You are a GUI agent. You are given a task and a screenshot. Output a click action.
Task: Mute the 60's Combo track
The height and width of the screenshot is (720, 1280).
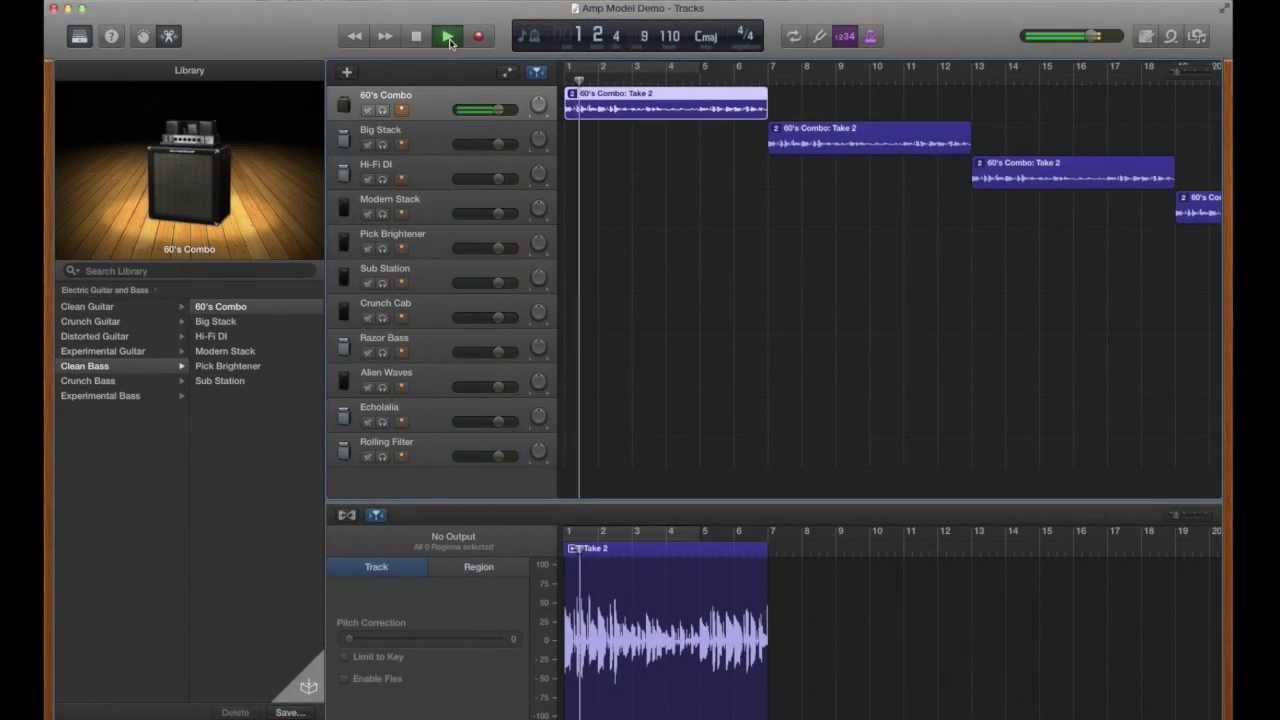pyautogui.click(x=367, y=110)
